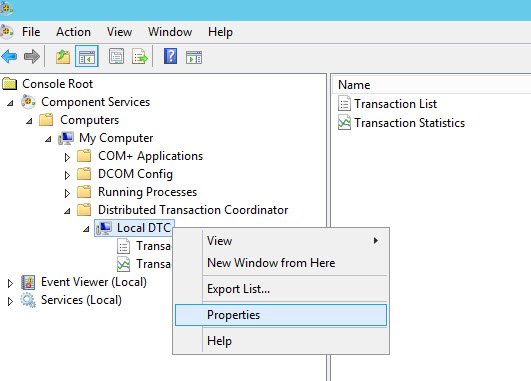This screenshot has height=381, width=531.
Task: Select Transaction List text in right pane
Action: pos(396,104)
